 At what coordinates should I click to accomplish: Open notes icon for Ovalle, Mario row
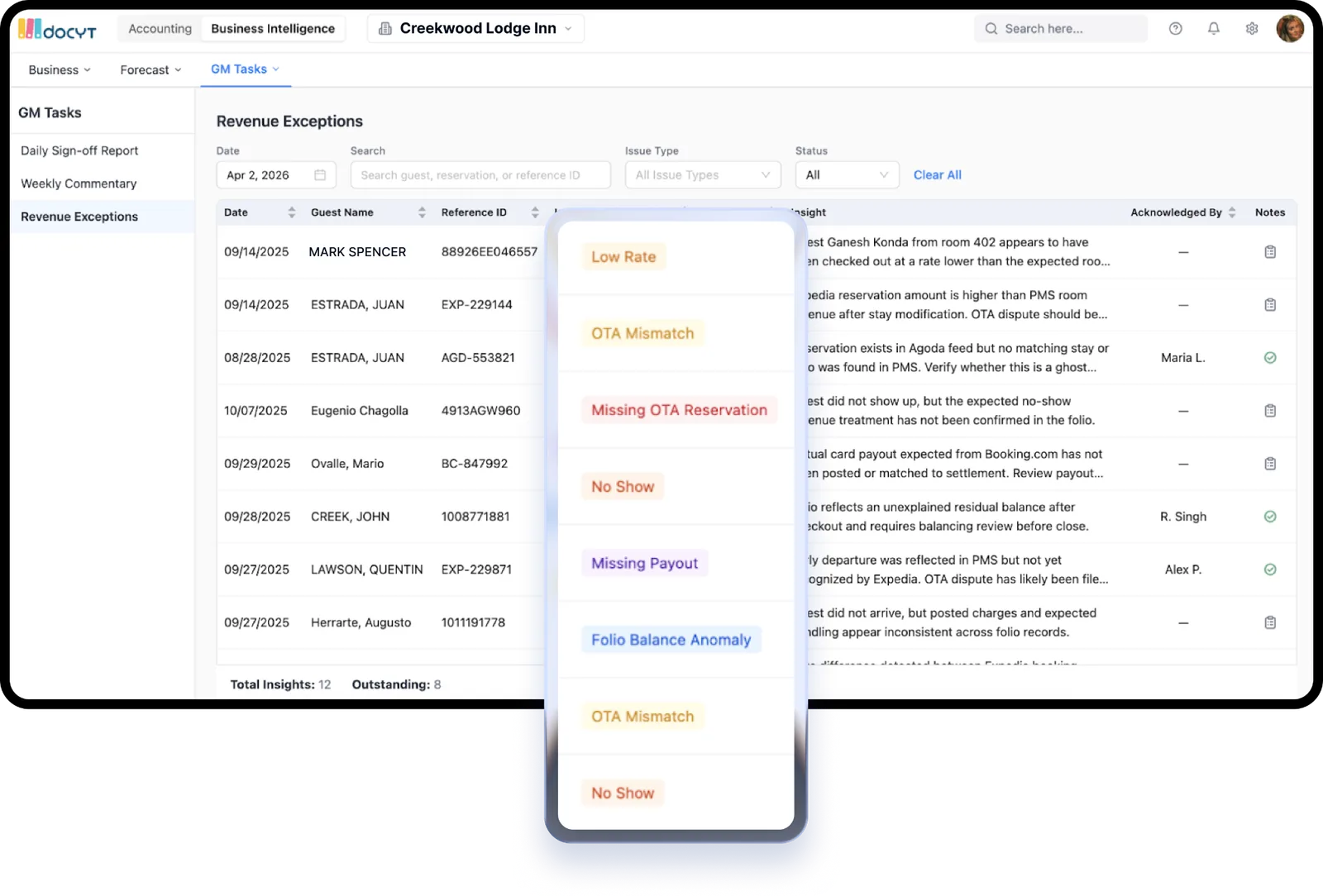click(x=1270, y=464)
